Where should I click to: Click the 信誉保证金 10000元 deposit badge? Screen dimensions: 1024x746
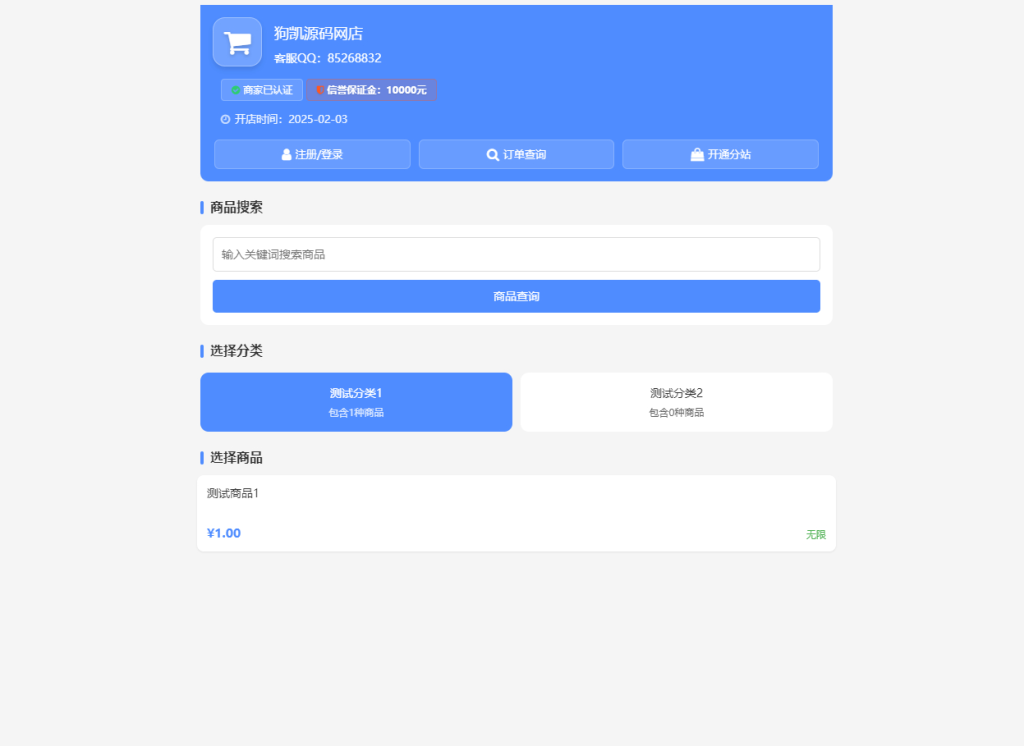371,90
